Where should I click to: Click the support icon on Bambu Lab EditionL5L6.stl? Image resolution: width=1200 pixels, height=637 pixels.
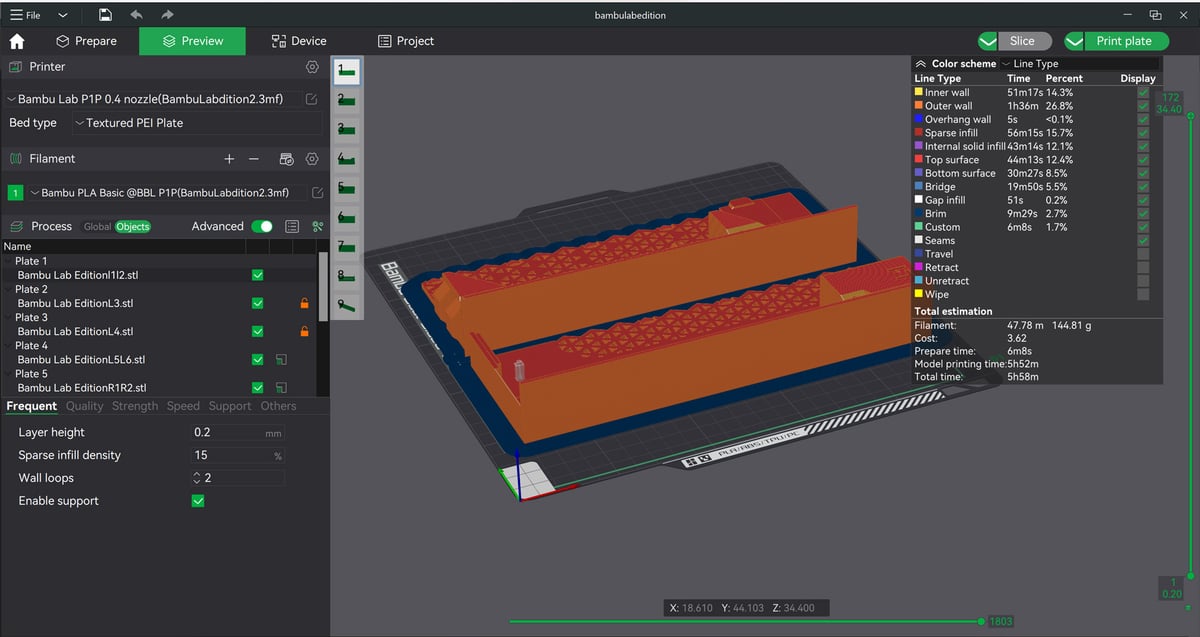[x=281, y=360]
